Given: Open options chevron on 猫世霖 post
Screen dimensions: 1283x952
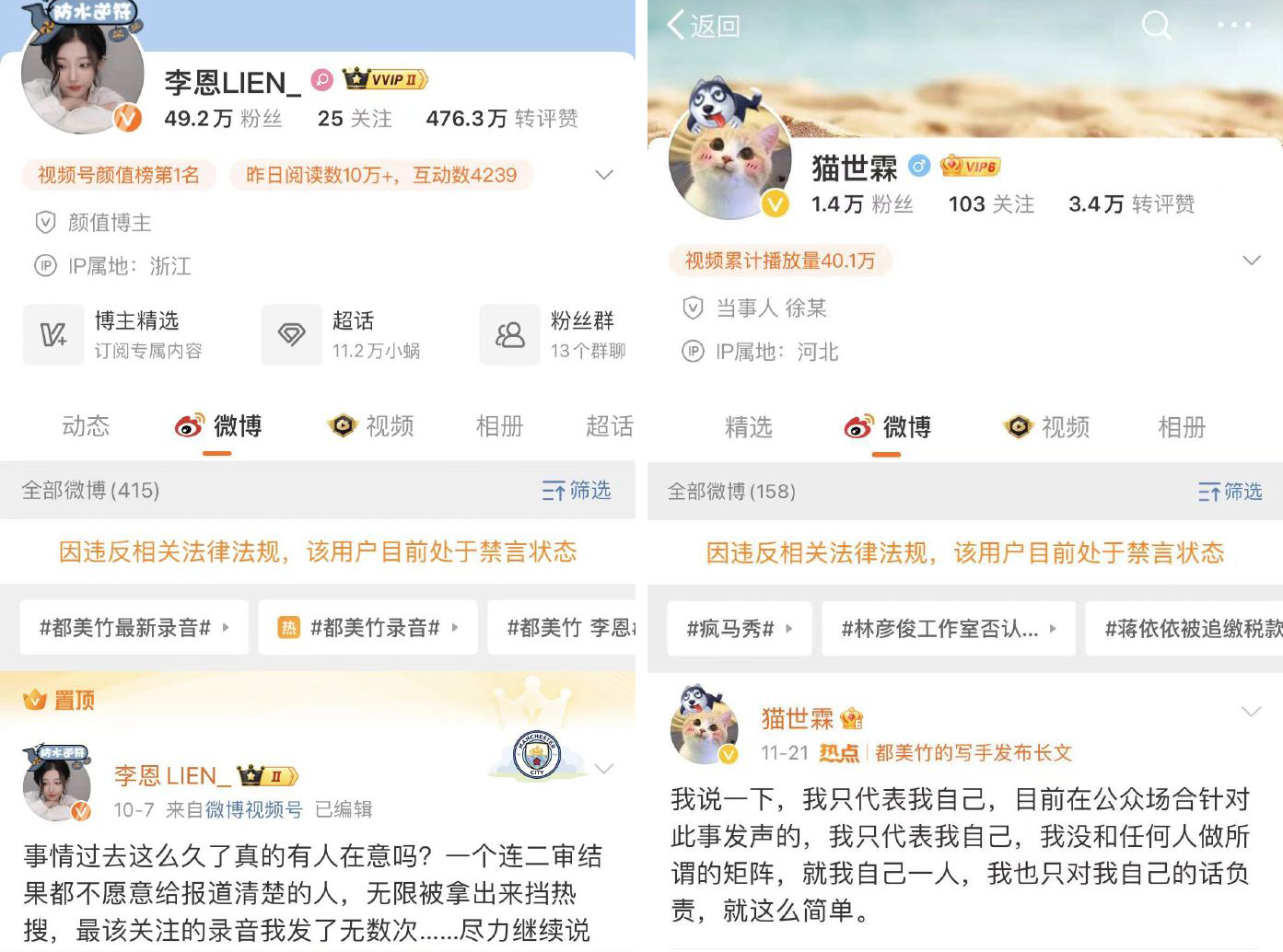Looking at the screenshot, I should [x=1252, y=712].
